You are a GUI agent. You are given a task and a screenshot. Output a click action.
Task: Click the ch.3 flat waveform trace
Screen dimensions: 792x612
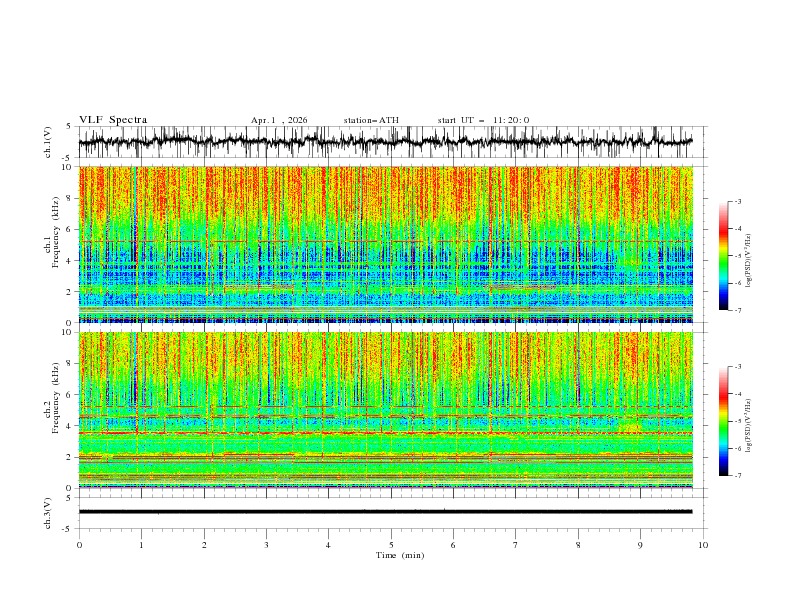(x=385, y=512)
